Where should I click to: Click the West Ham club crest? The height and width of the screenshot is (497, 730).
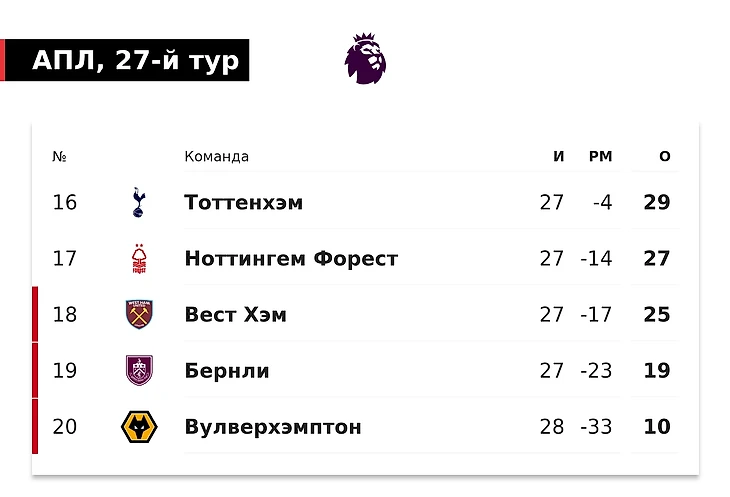tap(139, 315)
